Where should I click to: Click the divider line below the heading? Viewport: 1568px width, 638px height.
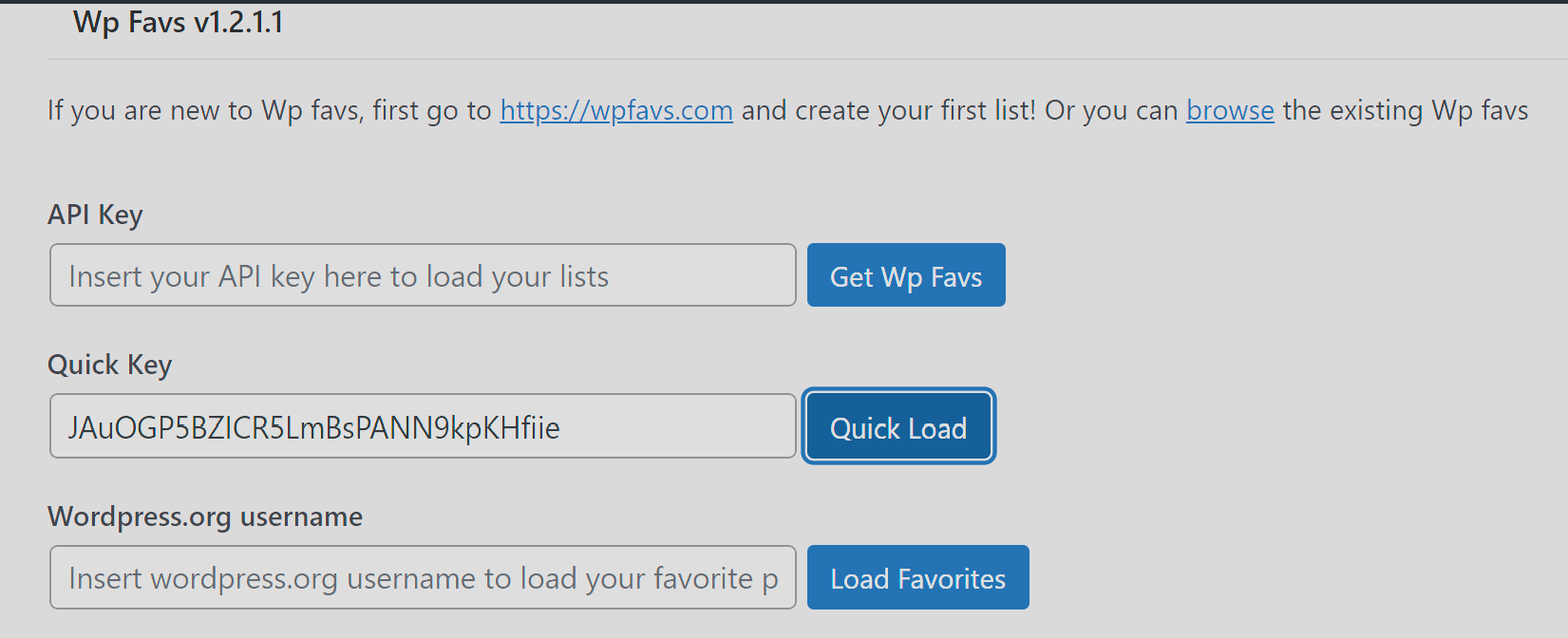tap(807, 59)
